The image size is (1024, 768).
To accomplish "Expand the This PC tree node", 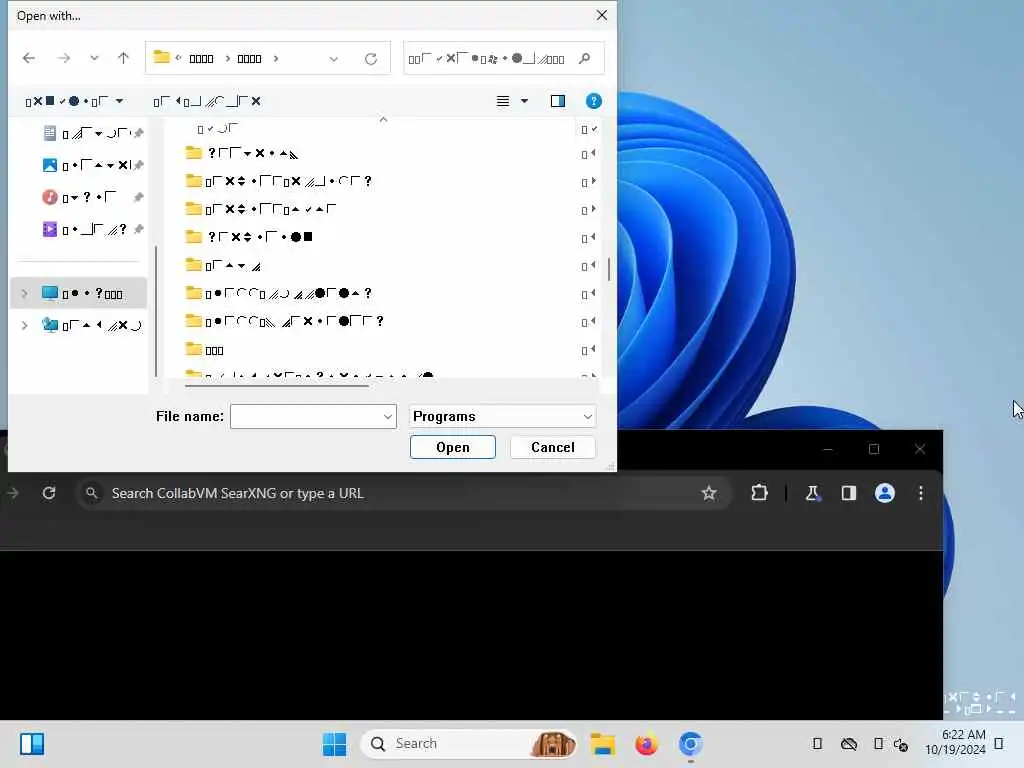I will click(x=25, y=293).
